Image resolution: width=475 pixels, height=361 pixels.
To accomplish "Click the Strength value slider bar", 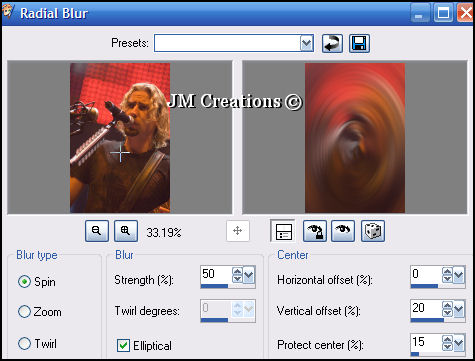I will 228,286.
